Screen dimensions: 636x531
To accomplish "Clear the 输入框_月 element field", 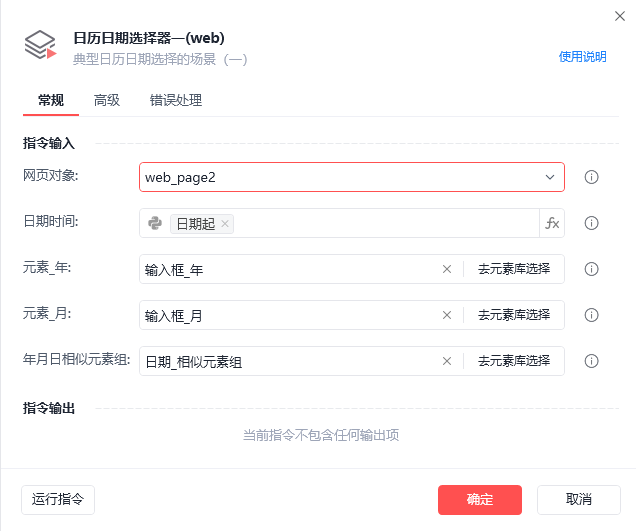I will 447,315.
